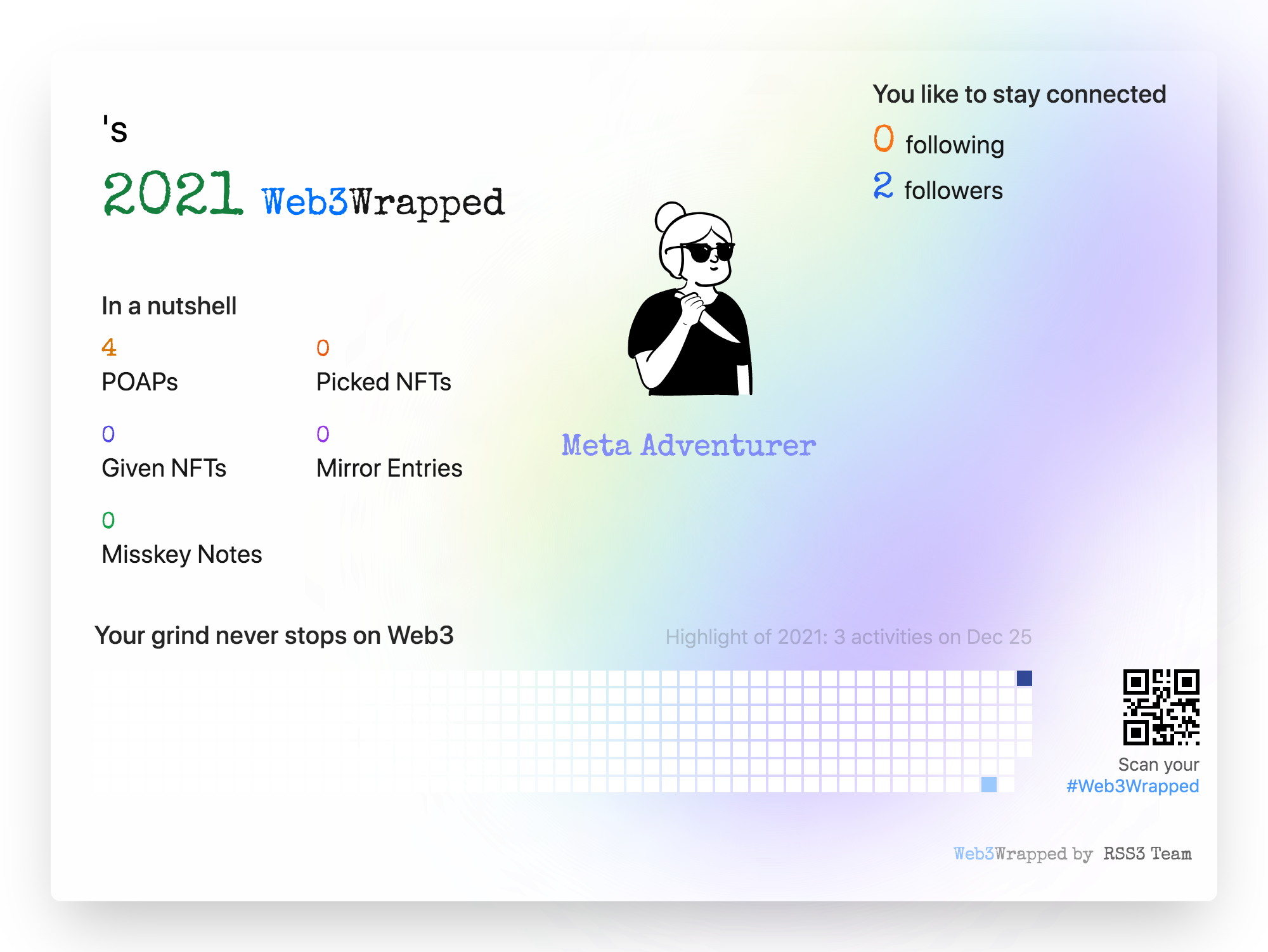Click the blue 2 followers count
Viewport: 1268px width, 952px height.
[883, 185]
